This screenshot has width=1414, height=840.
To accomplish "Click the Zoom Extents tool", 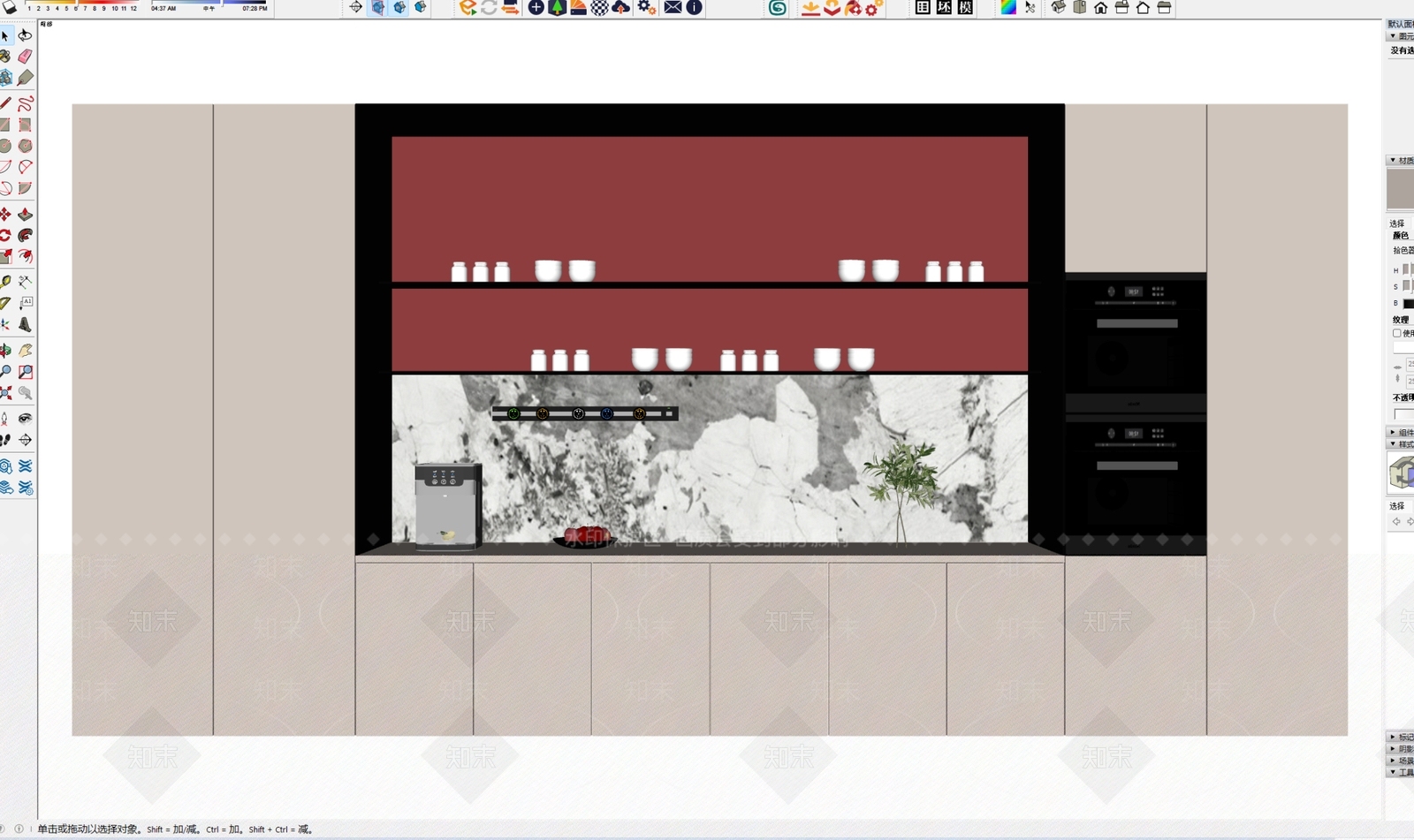I will coord(5,393).
